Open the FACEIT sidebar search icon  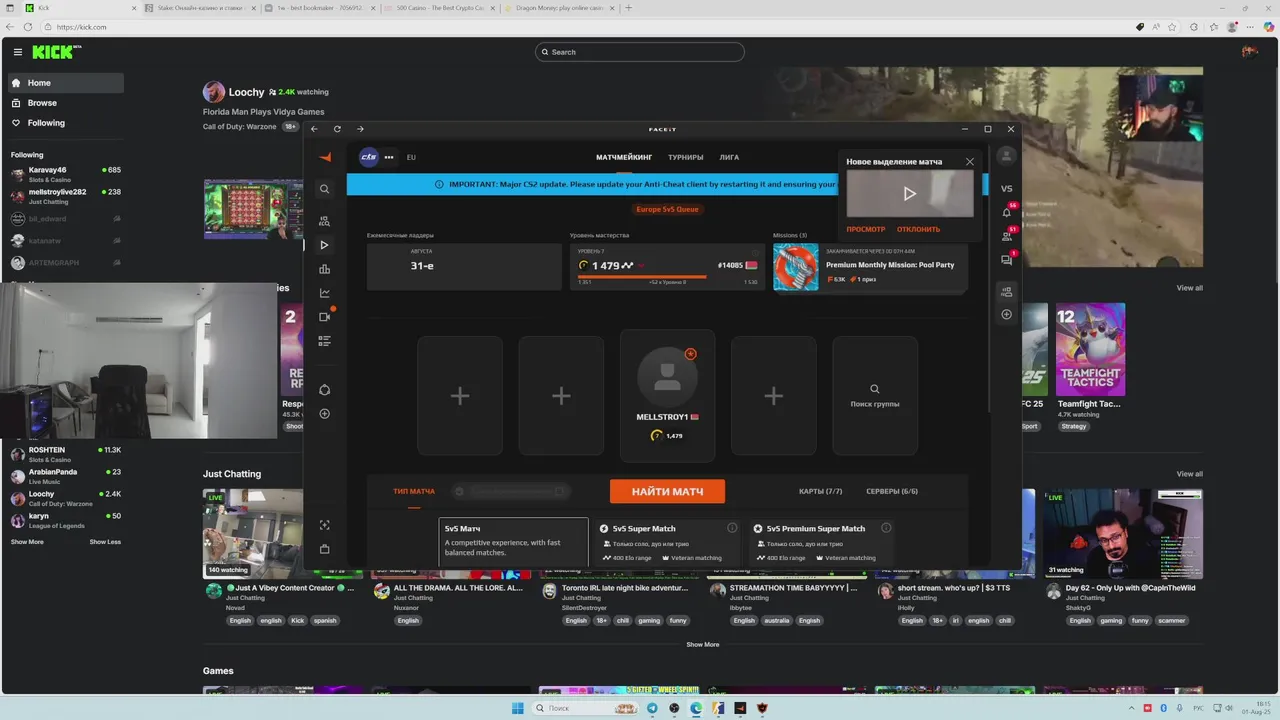pyautogui.click(x=324, y=189)
